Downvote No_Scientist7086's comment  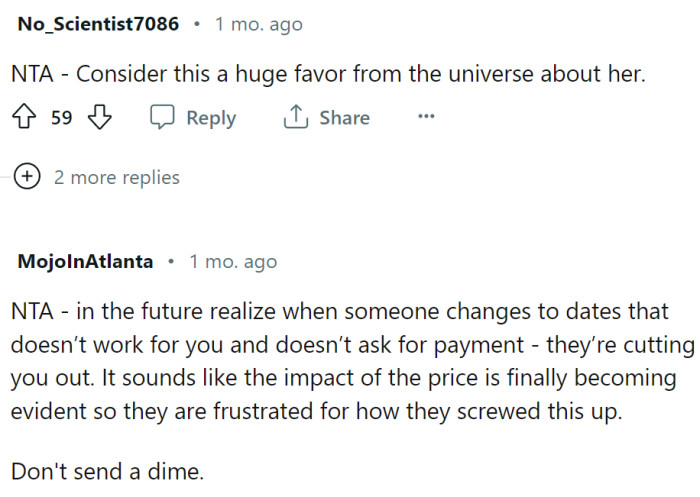98,118
